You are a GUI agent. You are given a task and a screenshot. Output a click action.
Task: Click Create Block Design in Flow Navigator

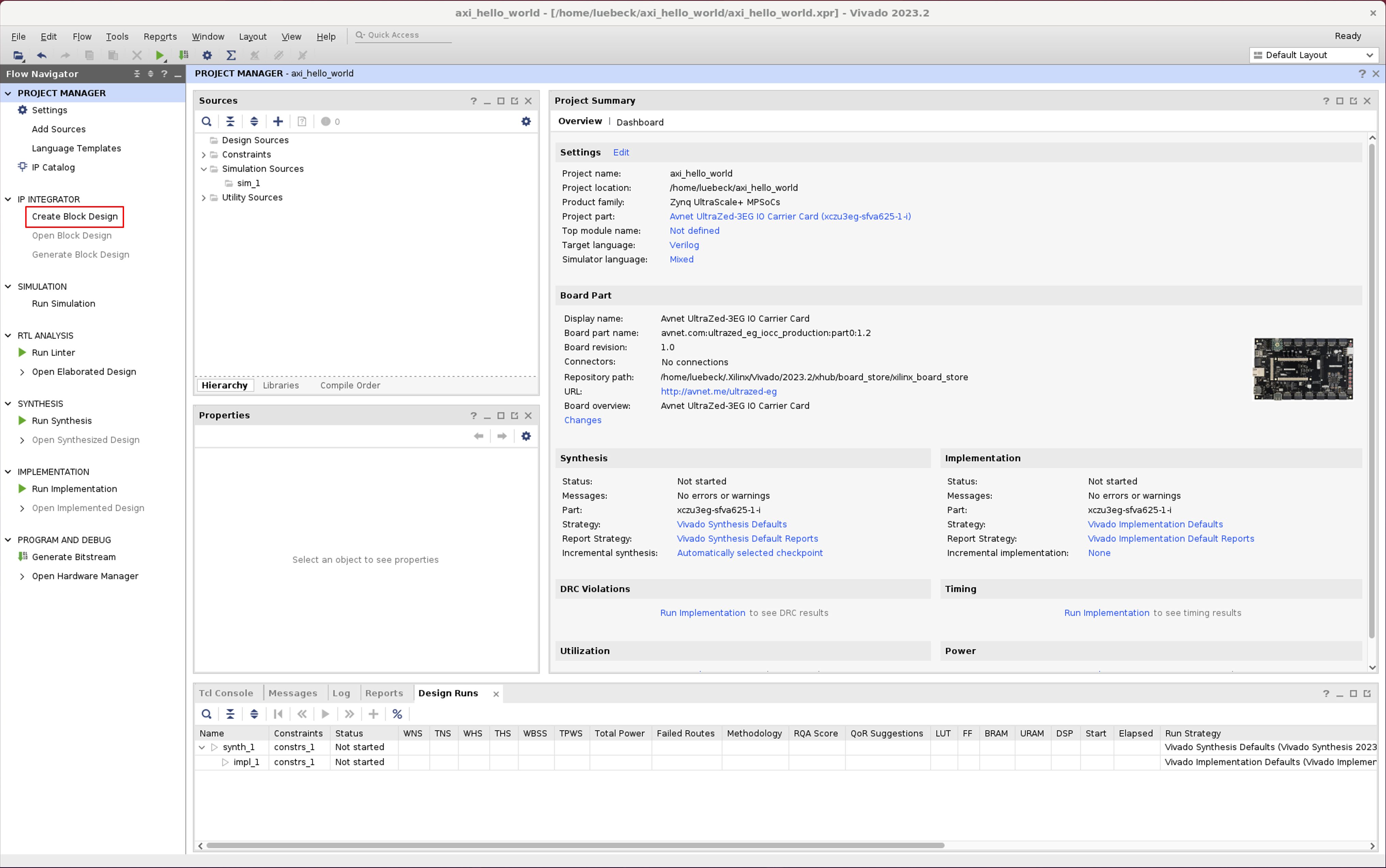pos(75,216)
